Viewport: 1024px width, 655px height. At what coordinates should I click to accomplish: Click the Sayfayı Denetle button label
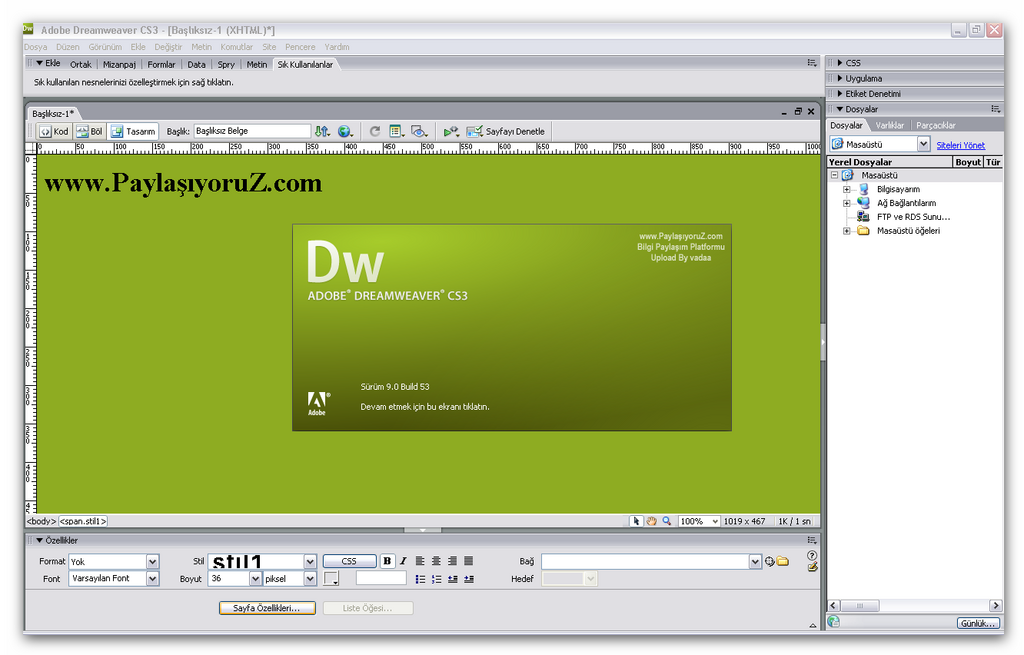coord(515,131)
